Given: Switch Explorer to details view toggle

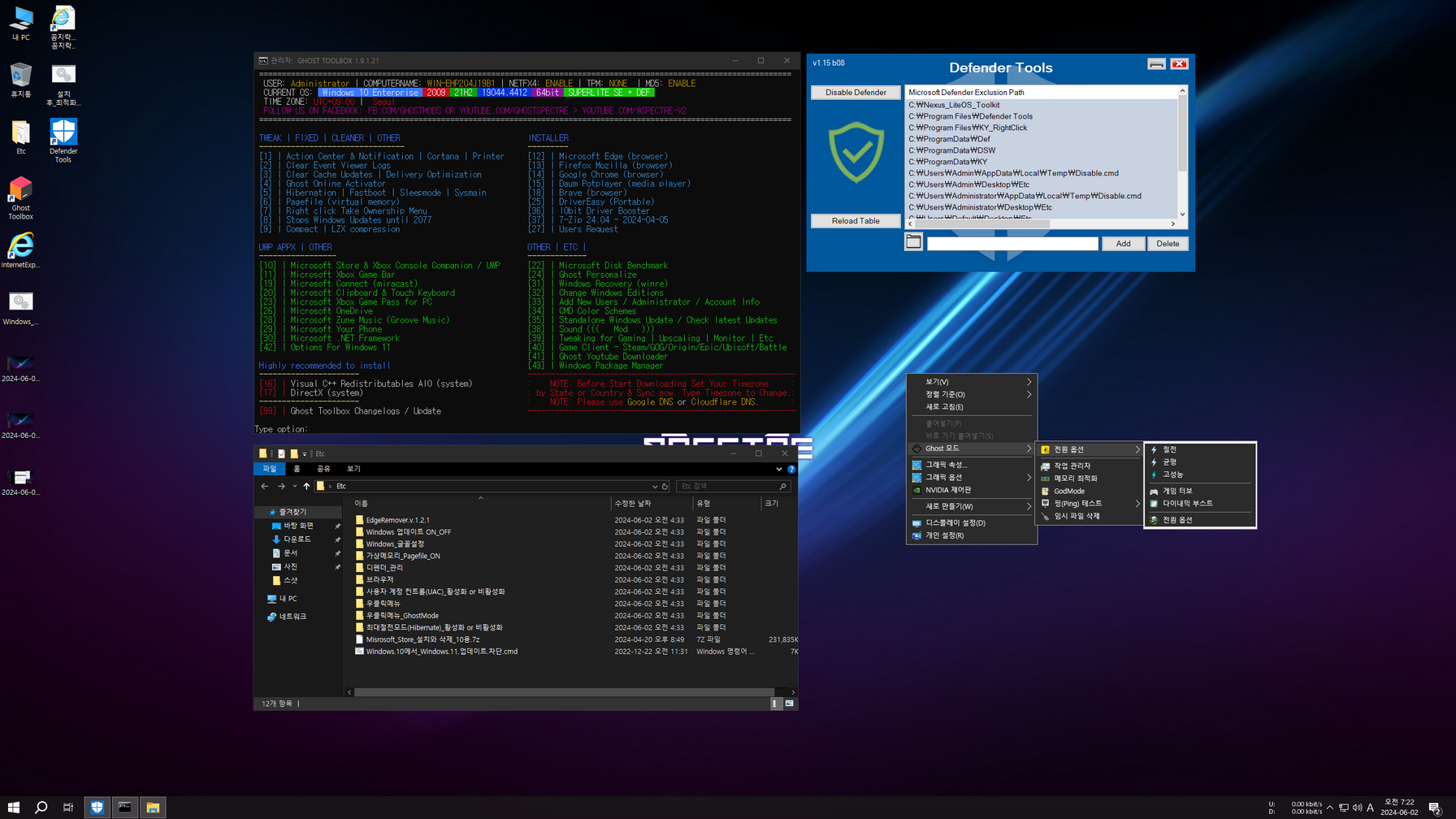Looking at the screenshot, I should (x=775, y=704).
